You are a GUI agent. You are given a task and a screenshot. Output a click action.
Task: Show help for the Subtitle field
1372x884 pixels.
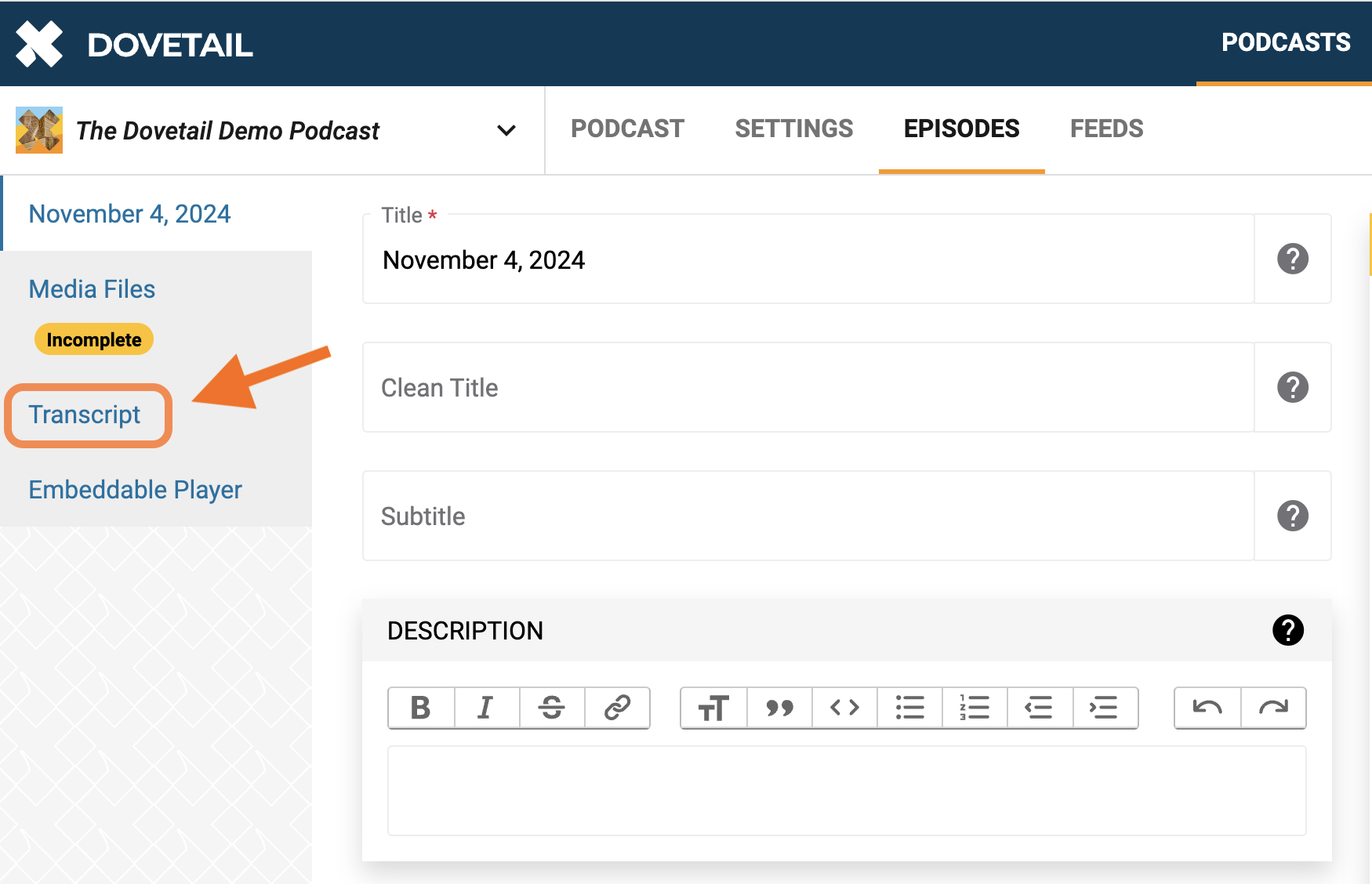1293,516
